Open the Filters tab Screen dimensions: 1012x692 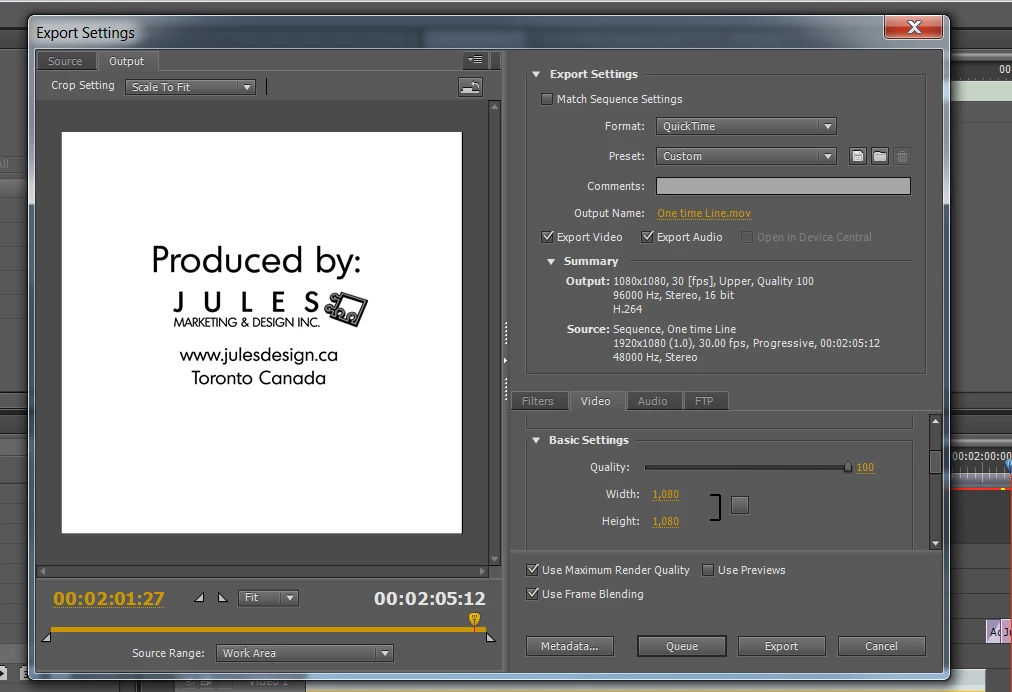pos(538,401)
